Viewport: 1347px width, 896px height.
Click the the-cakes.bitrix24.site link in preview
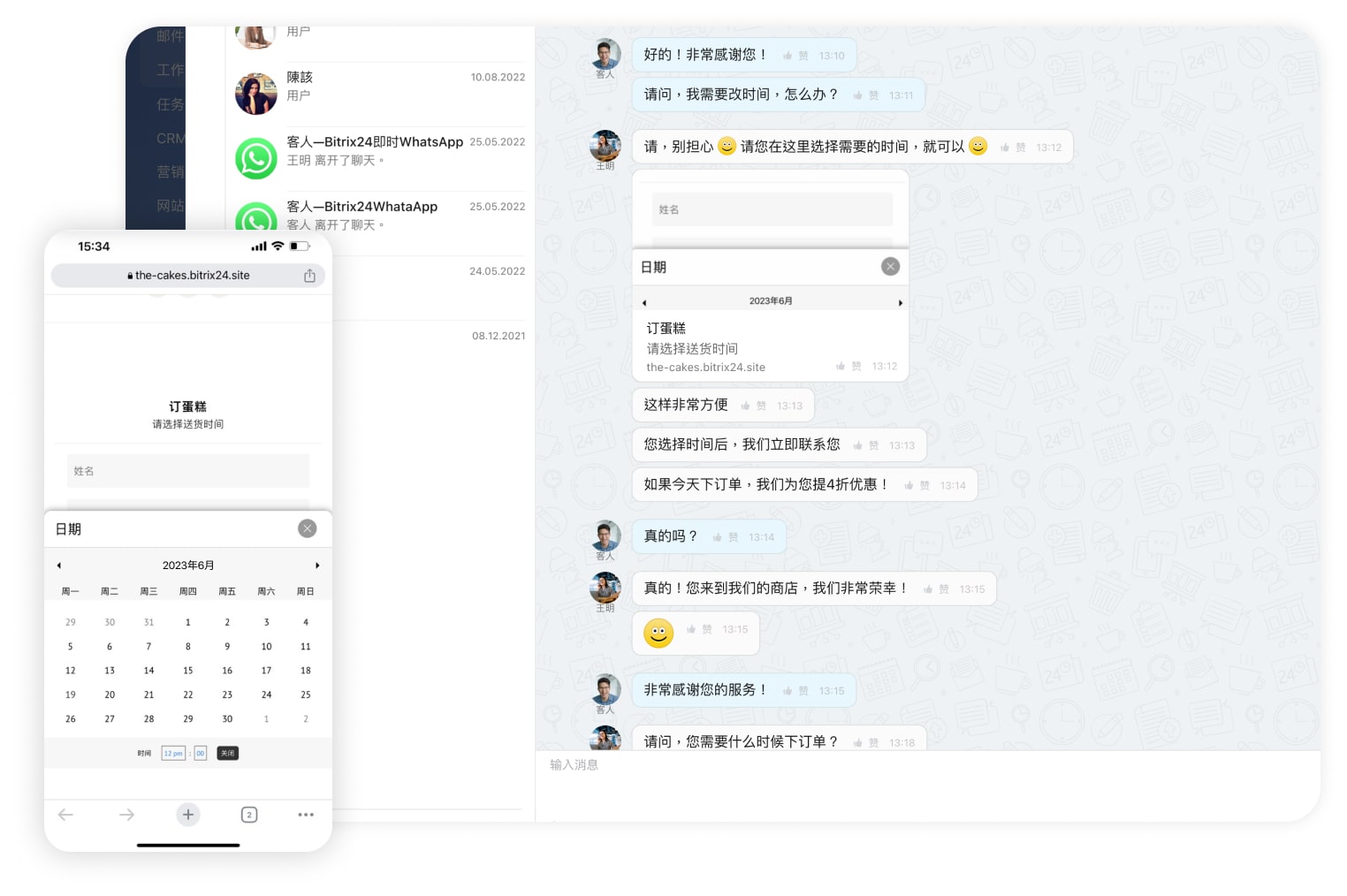click(x=705, y=368)
